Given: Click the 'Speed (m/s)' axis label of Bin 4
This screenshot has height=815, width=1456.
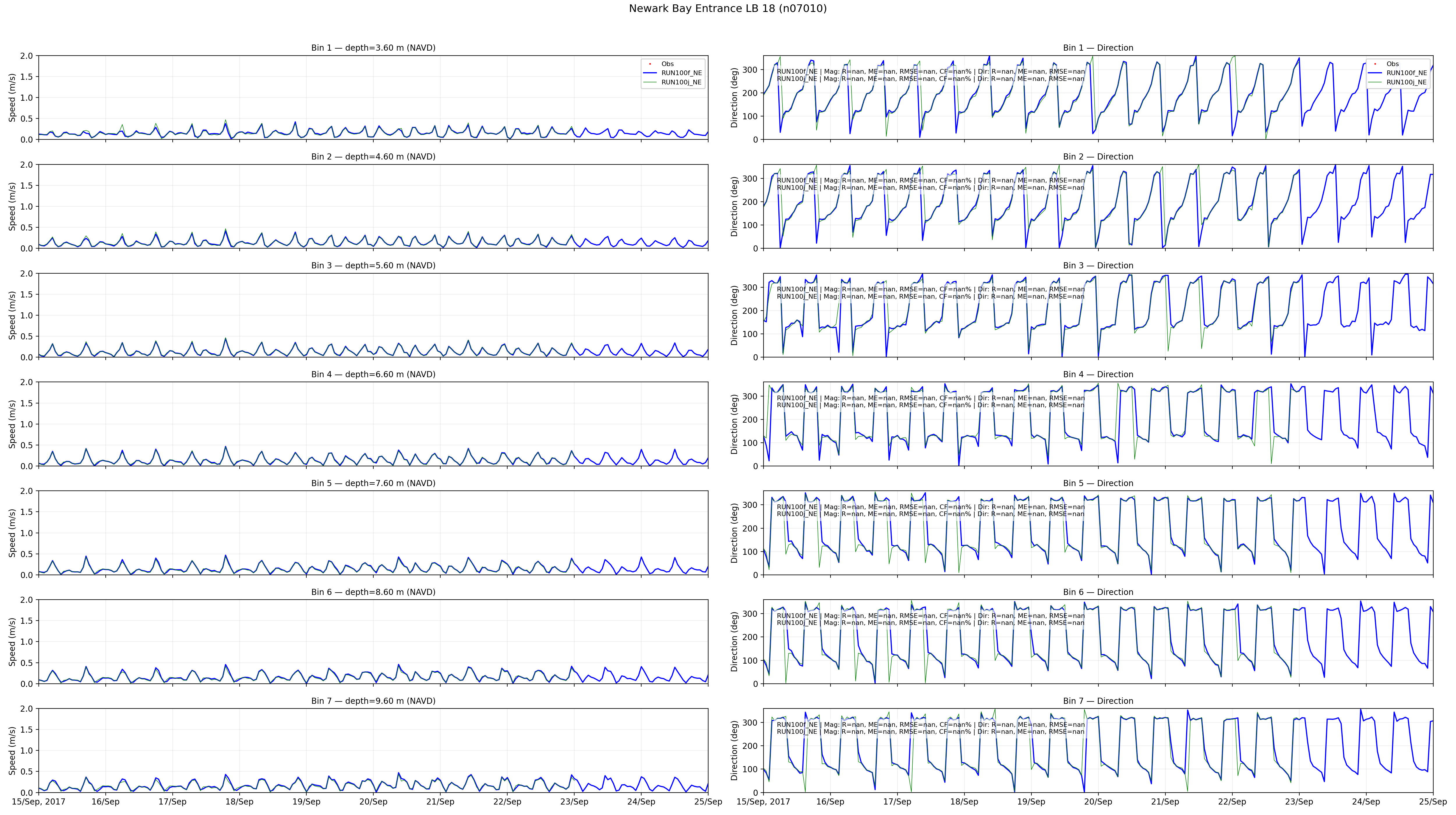Looking at the screenshot, I should 12,424.
